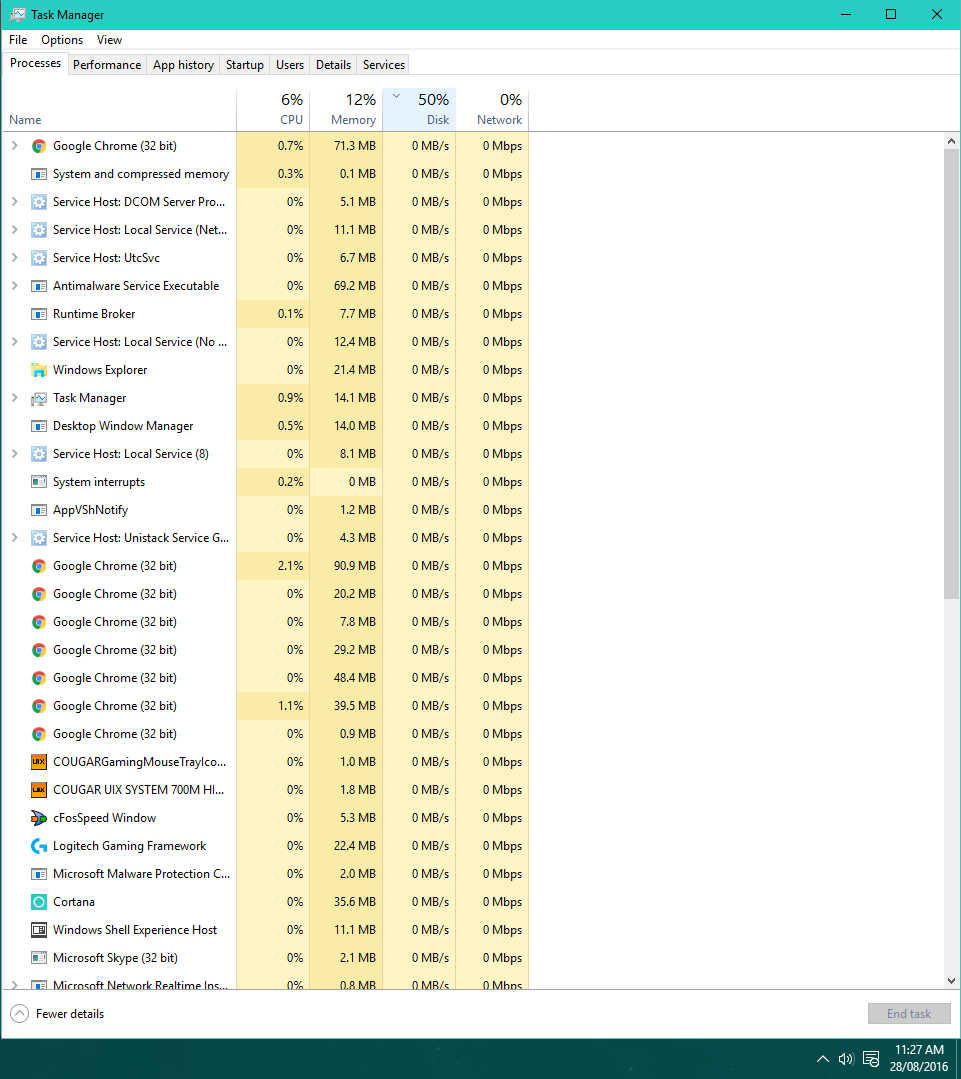
Task: Open the File menu
Action: pyautogui.click(x=18, y=40)
